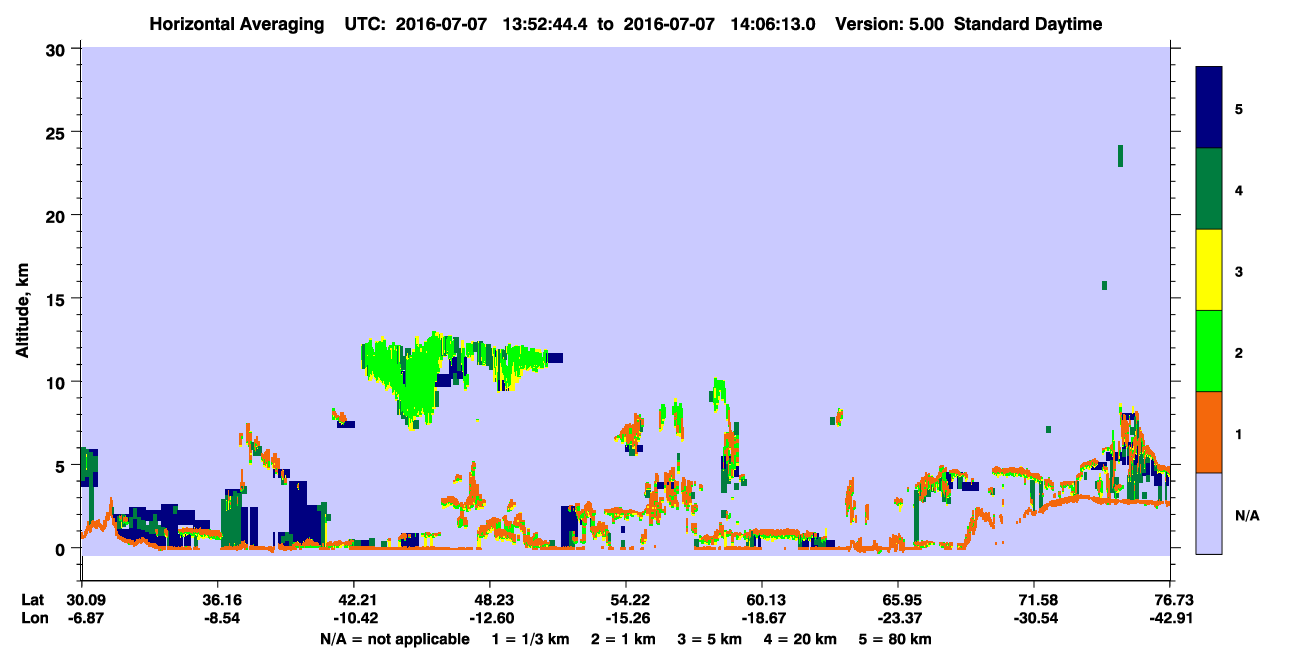1300x667 pixels.
Task: Click longitude value '-30.54'
Action: (1034, 619)
